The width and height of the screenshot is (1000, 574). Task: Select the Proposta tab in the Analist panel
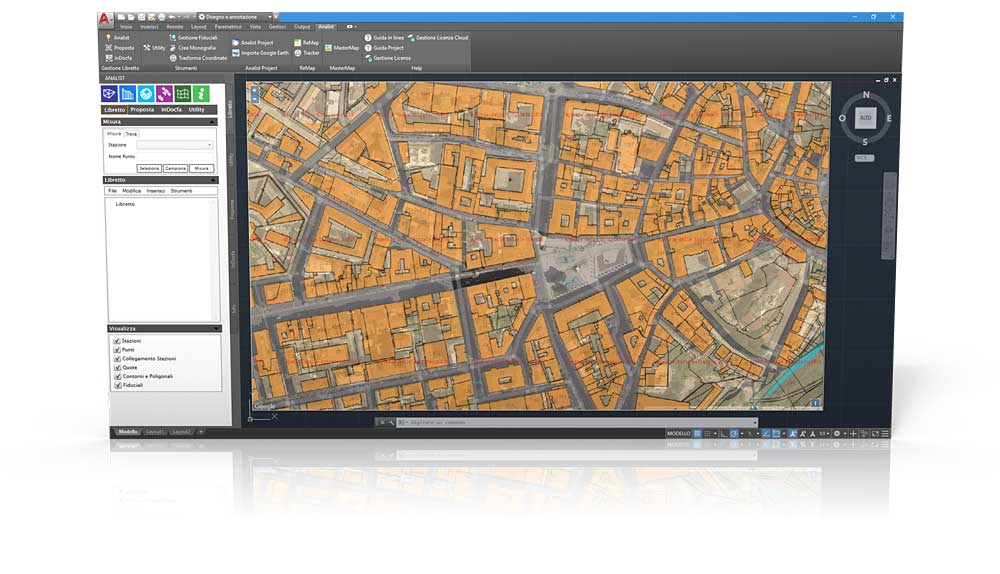pyautogui.click(x=142, y=110)
